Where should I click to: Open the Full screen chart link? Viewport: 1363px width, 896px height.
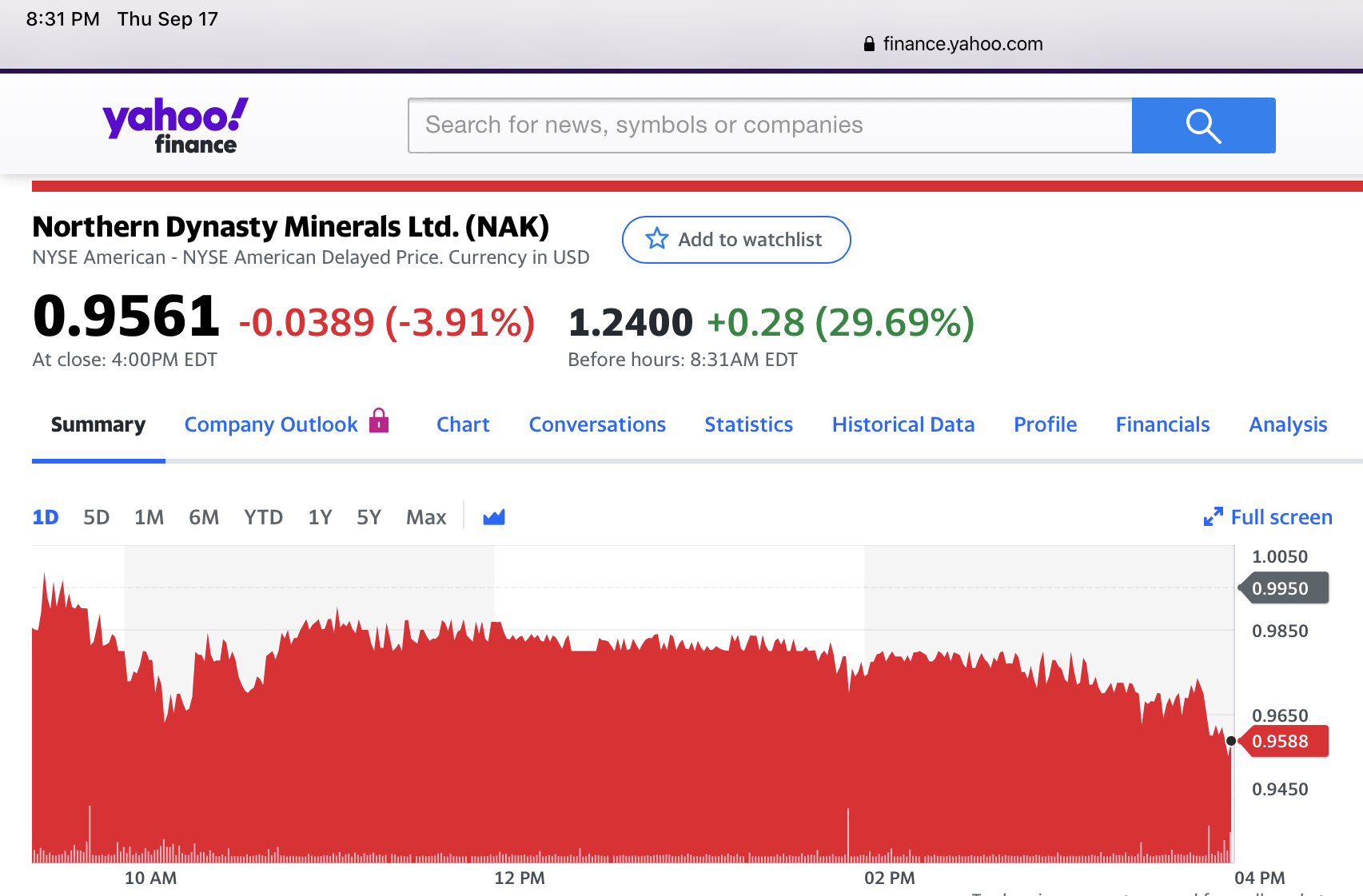(1281, 517)
